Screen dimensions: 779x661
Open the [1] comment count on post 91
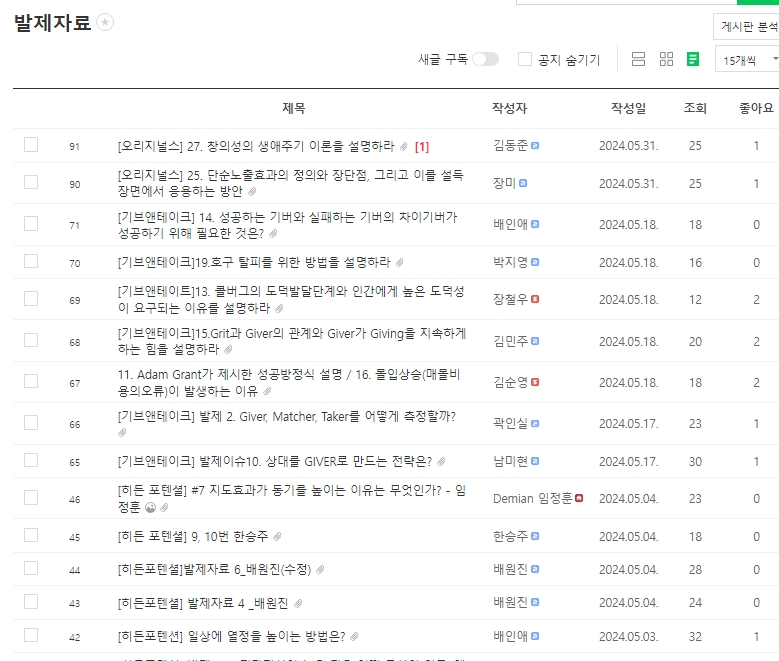422,147
